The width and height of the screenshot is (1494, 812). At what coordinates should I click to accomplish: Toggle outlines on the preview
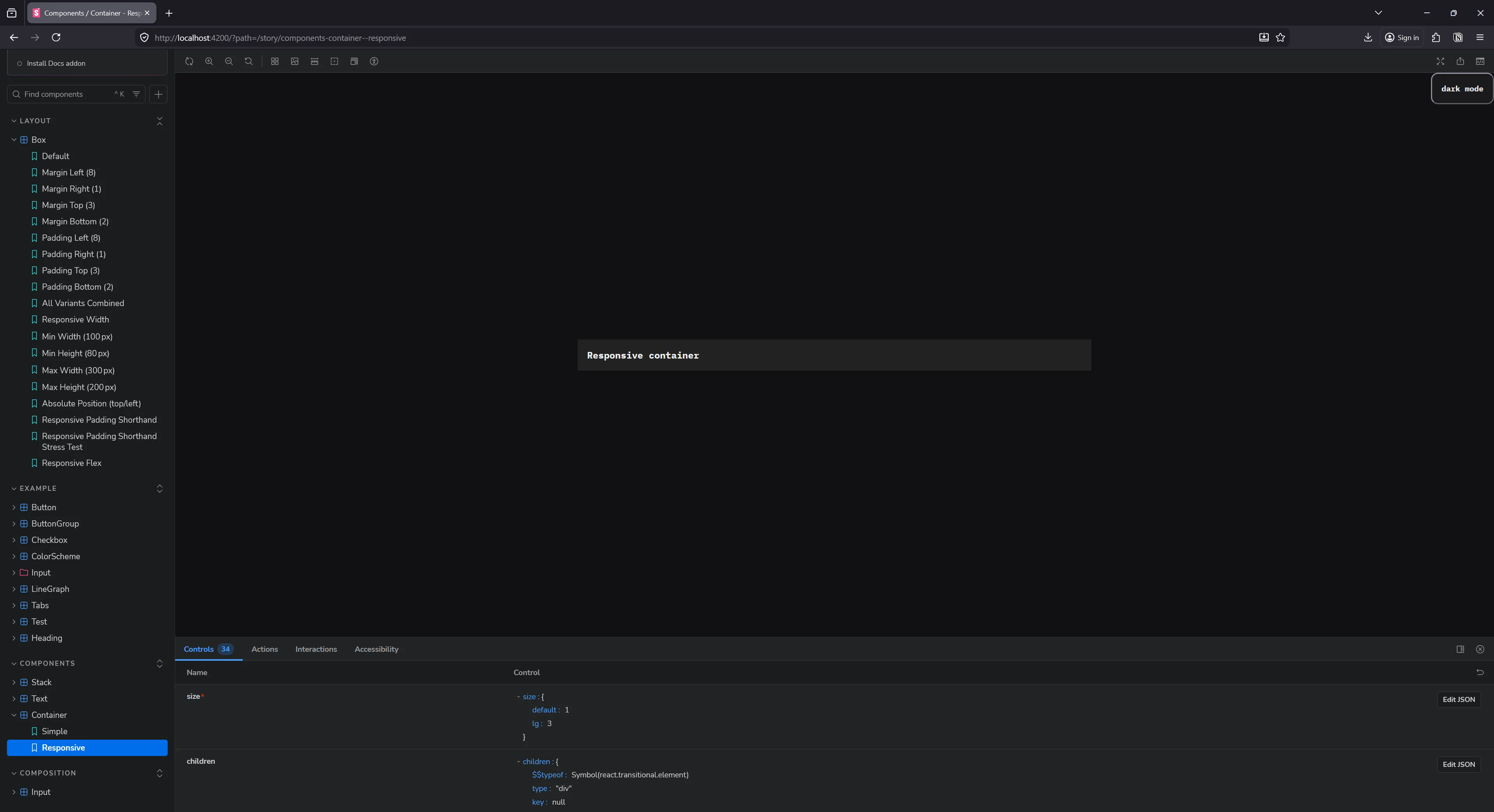(x=335, y=61)
